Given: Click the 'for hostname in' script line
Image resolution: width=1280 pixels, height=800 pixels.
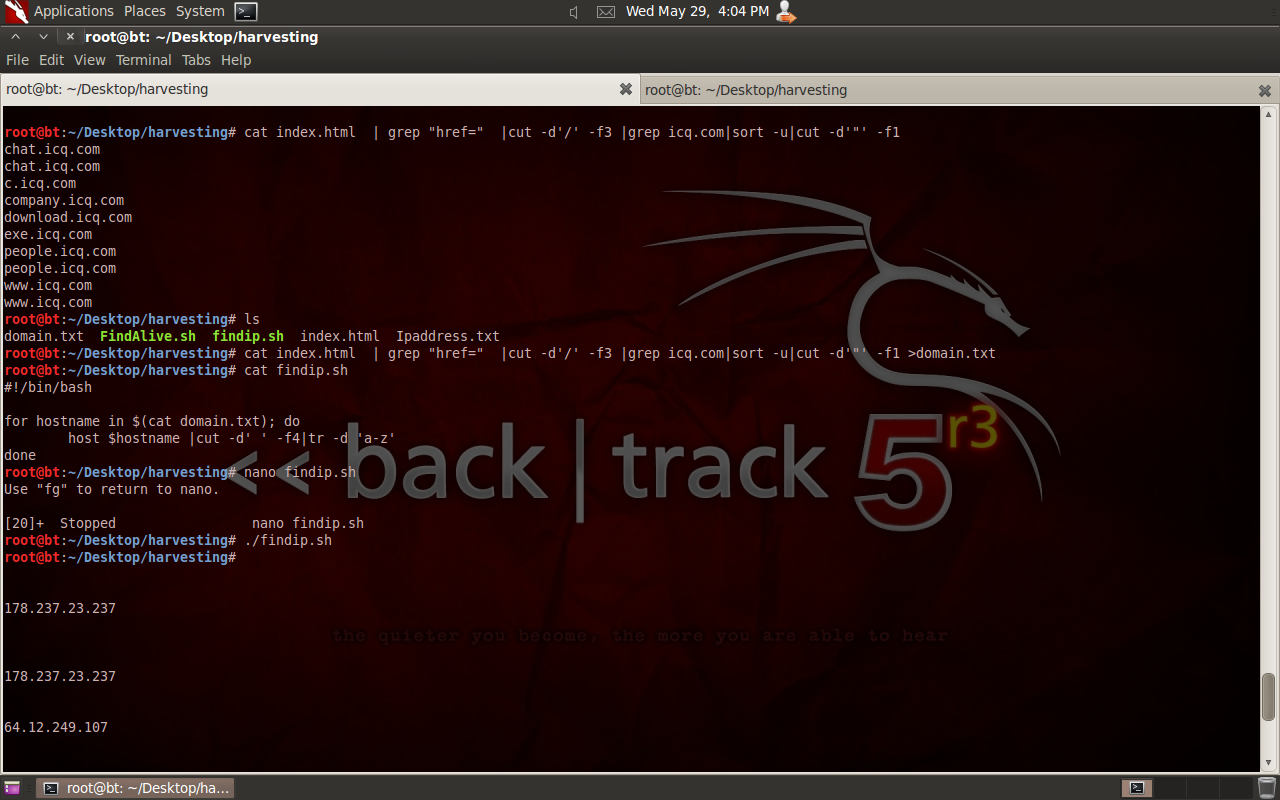Looking at the screenshot, I should tap(152, 421).
